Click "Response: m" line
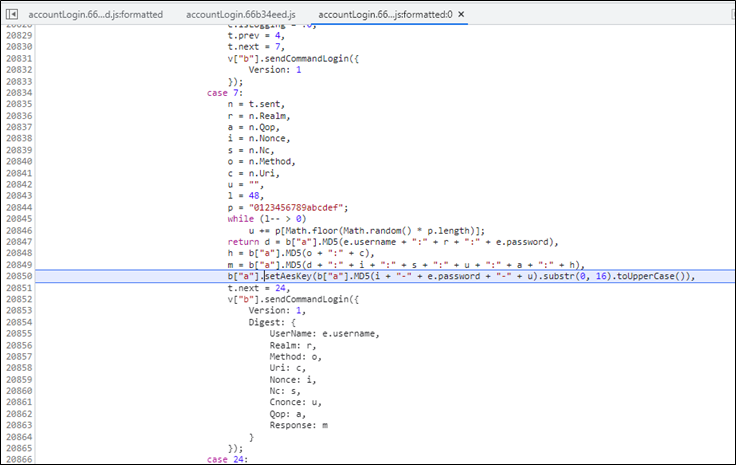736x465 pixels. coord(299,425)
